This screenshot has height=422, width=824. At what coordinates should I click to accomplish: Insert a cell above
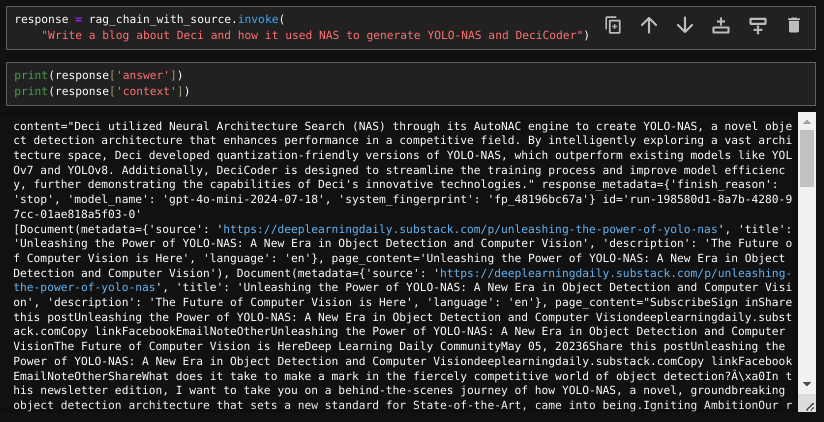pyautogui.click(x=722, y=25)
